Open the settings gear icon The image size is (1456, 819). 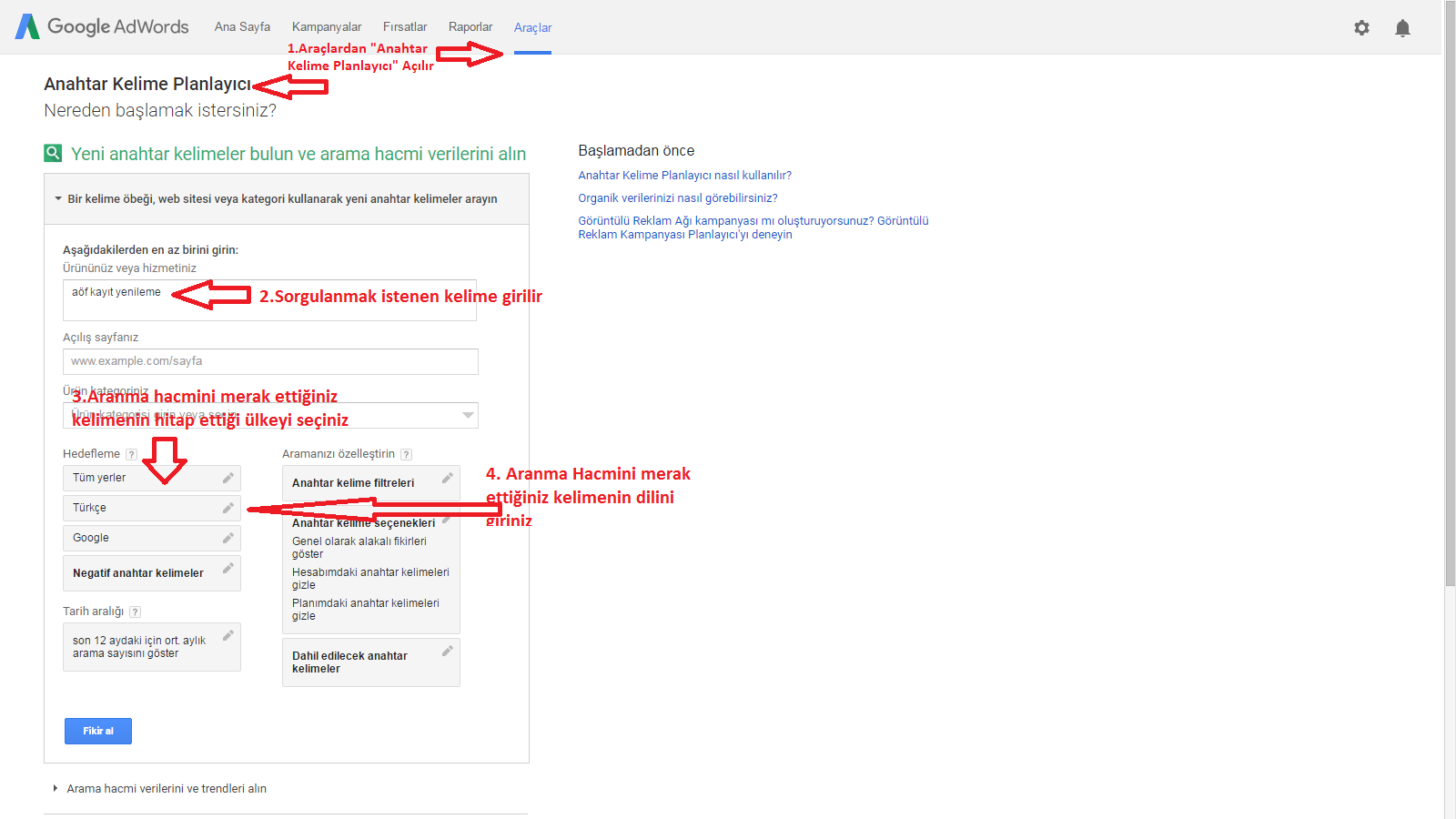point(1361,27)
